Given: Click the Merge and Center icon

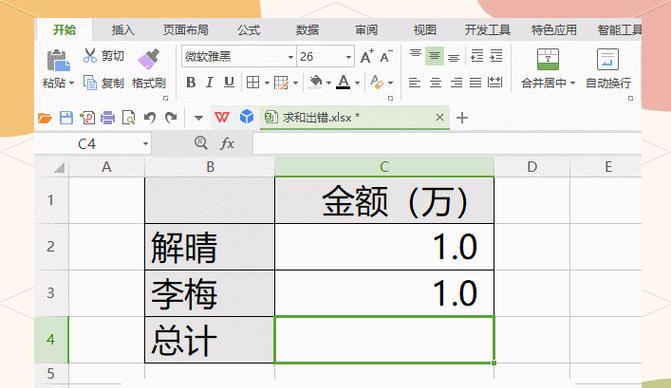Looking at the screenshot, I should point(548,59).
